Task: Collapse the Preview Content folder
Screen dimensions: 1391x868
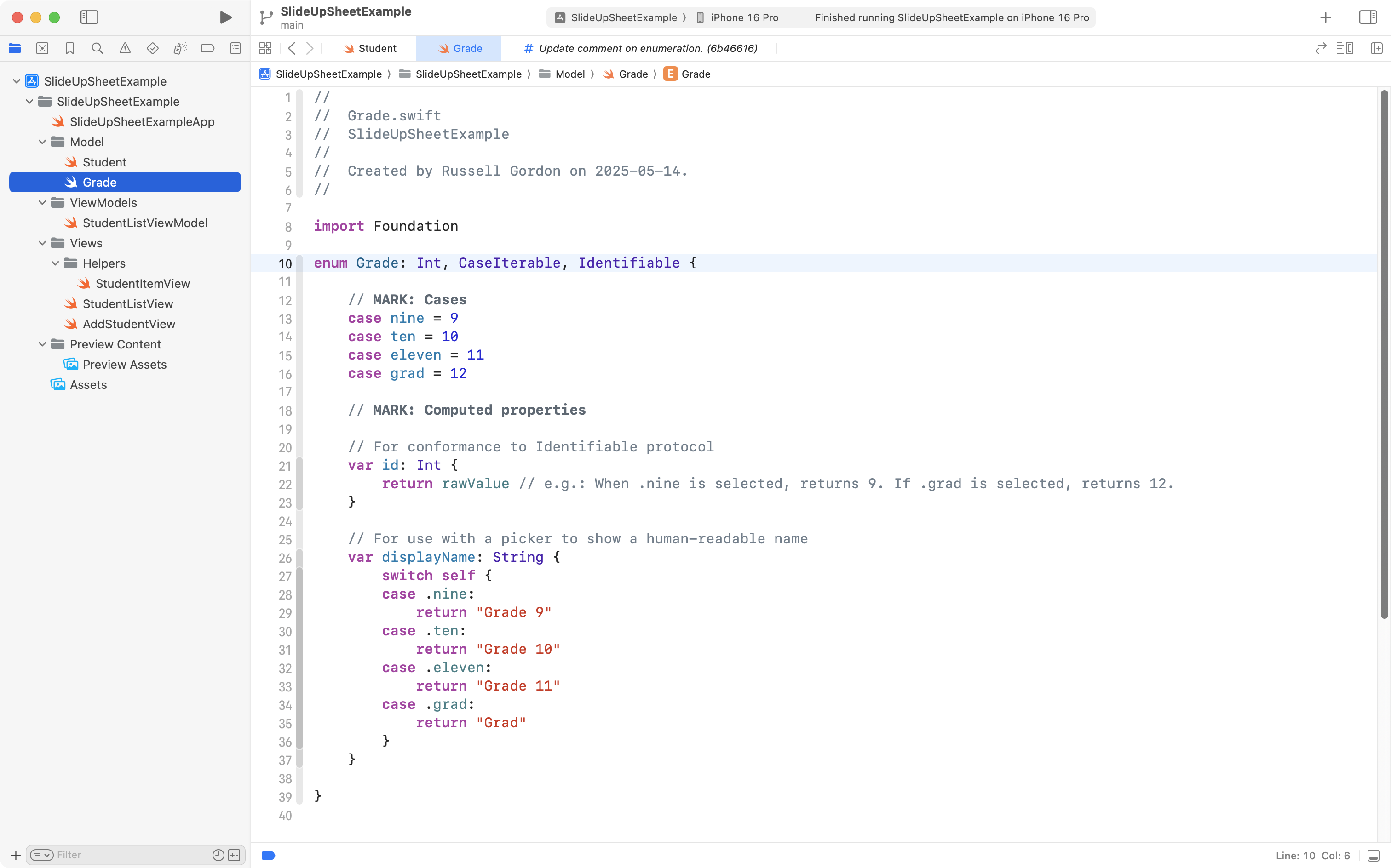Action: tap(42, 344)
